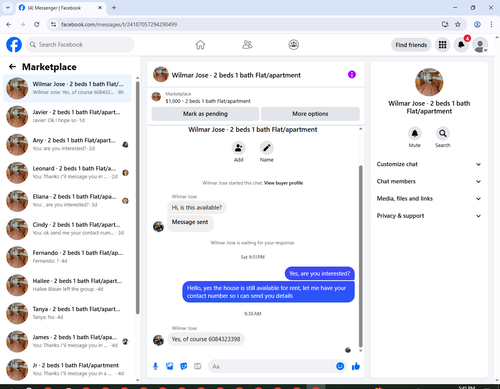Click the Aa message input field
The width and height of the screenshot is (500, 389).
click(x=272, y=366)
